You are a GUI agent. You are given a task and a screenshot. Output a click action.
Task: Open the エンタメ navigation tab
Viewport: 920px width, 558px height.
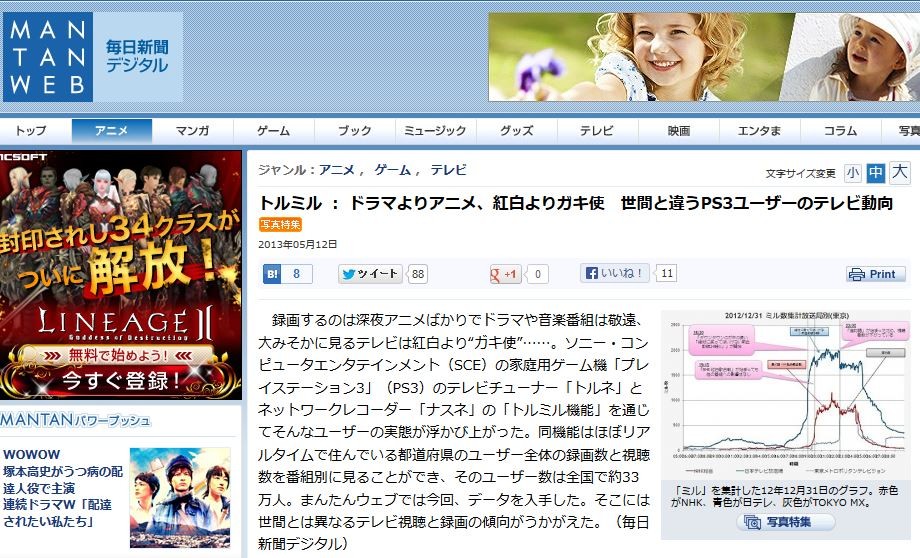pos(759,131)
